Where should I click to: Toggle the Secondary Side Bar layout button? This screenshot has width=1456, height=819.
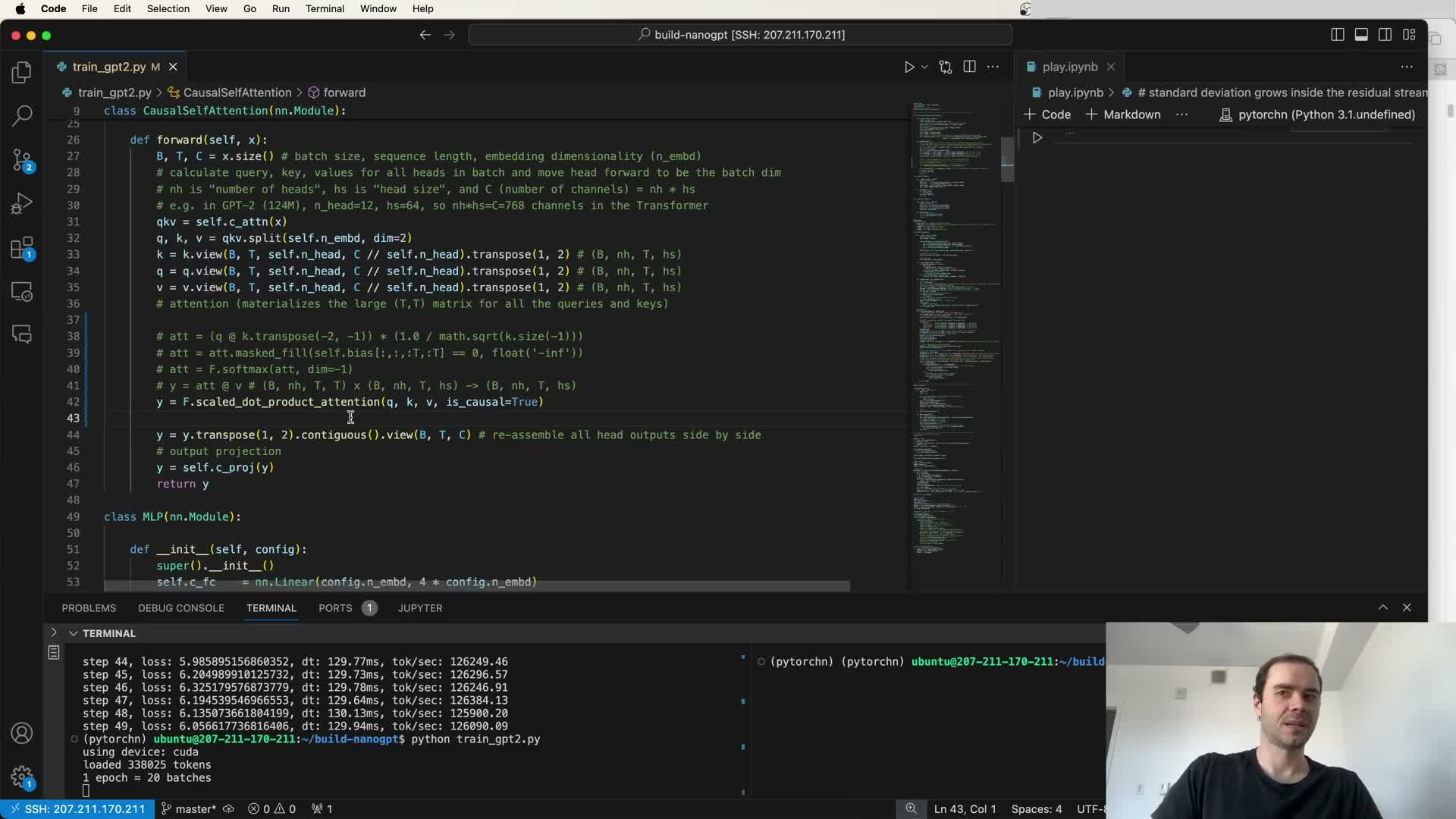pyautogui.click(x=1385, y=35)
